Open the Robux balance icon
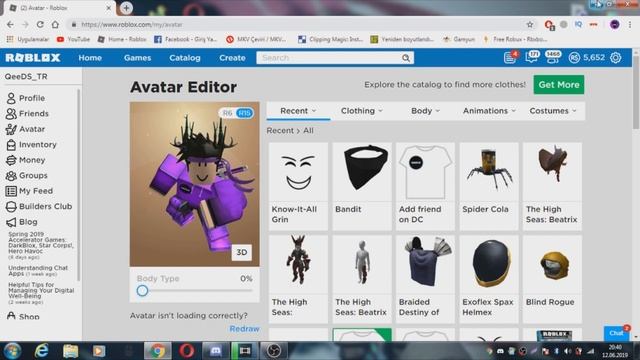Screen dimensions: 640x360 (x=574, y=58)
